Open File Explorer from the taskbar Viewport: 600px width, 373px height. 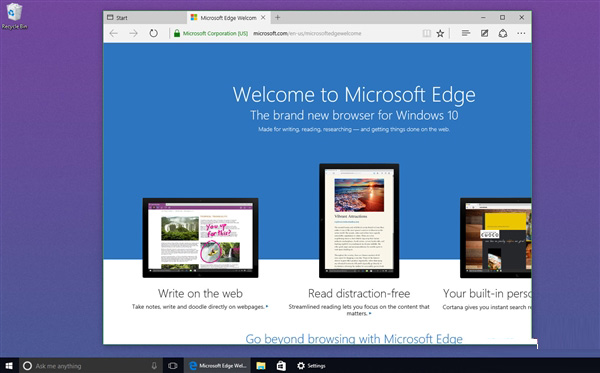[x=261, y=366]
